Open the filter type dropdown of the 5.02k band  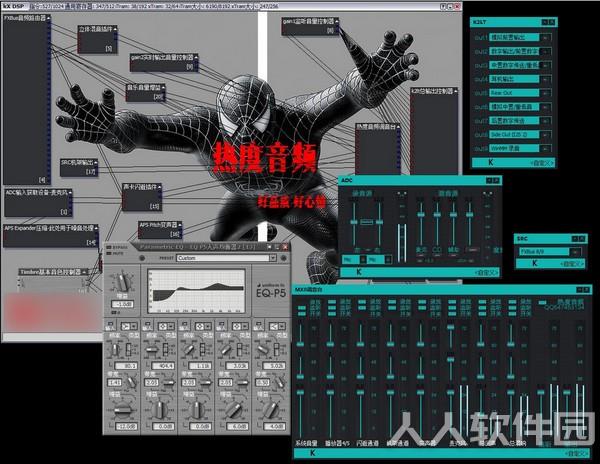coord(277,326)
